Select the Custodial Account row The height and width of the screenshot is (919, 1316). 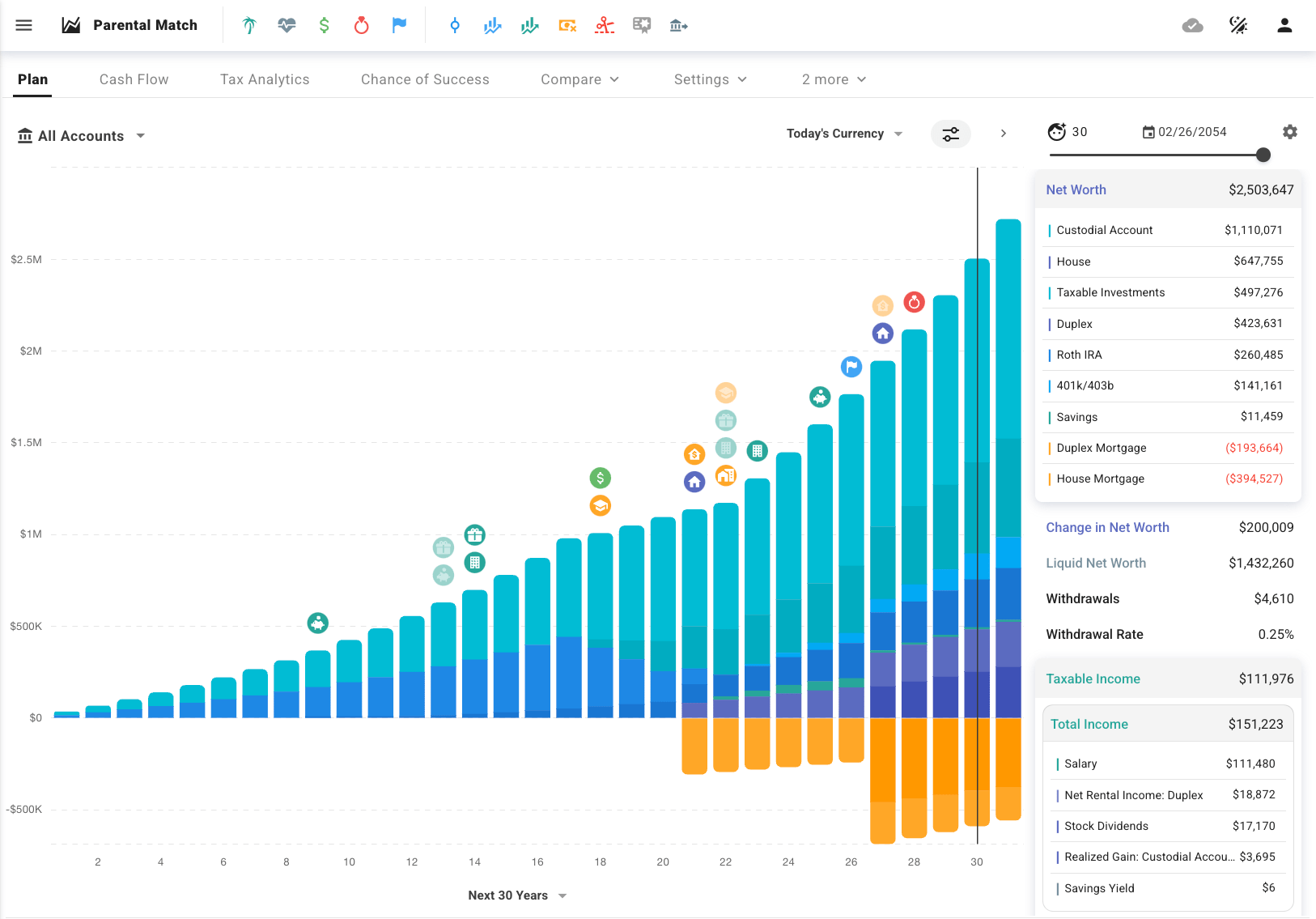1169,230
